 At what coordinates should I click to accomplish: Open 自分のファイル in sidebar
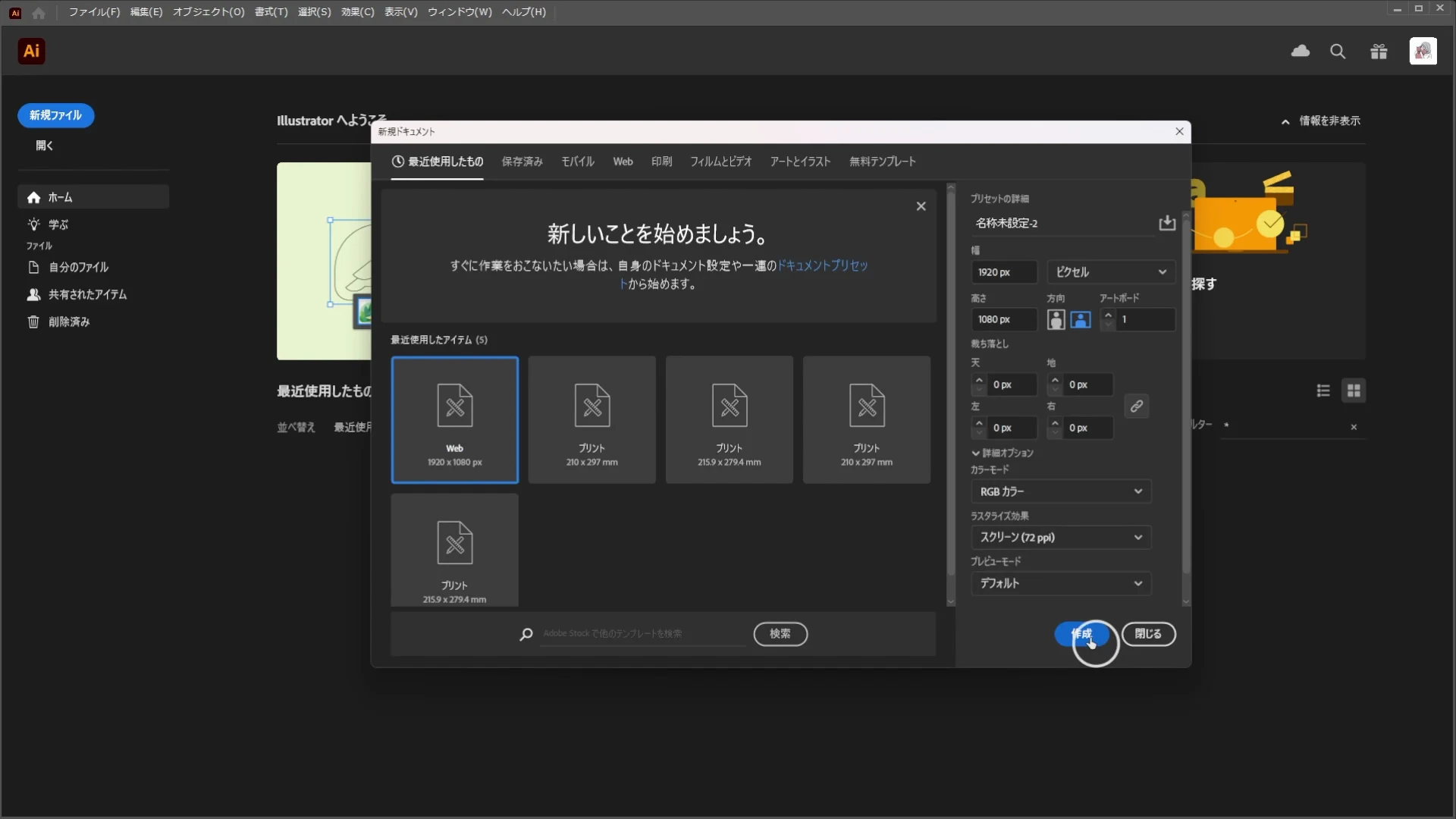[x=78, y=267]
